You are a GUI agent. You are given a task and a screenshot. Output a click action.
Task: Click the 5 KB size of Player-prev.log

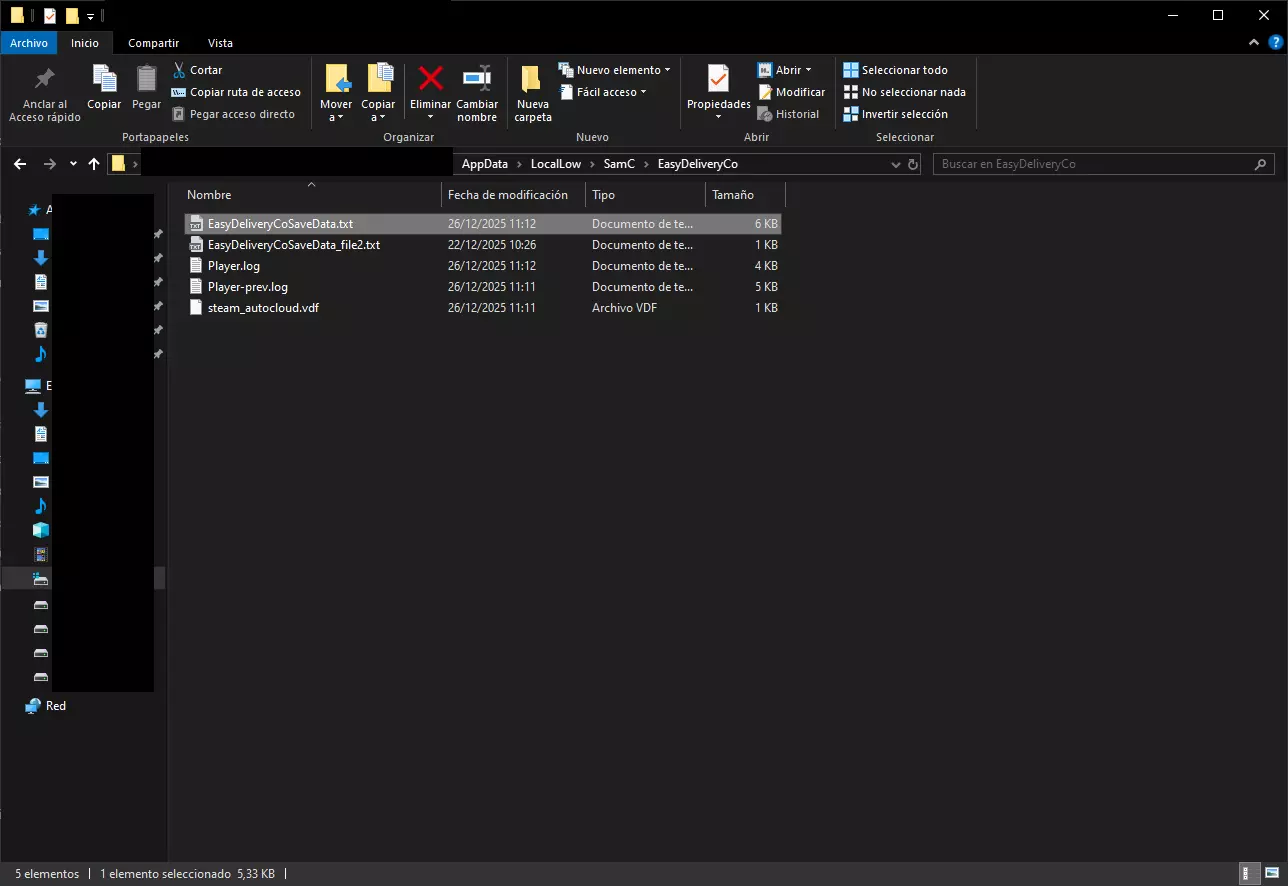click(x=766, y=287)
